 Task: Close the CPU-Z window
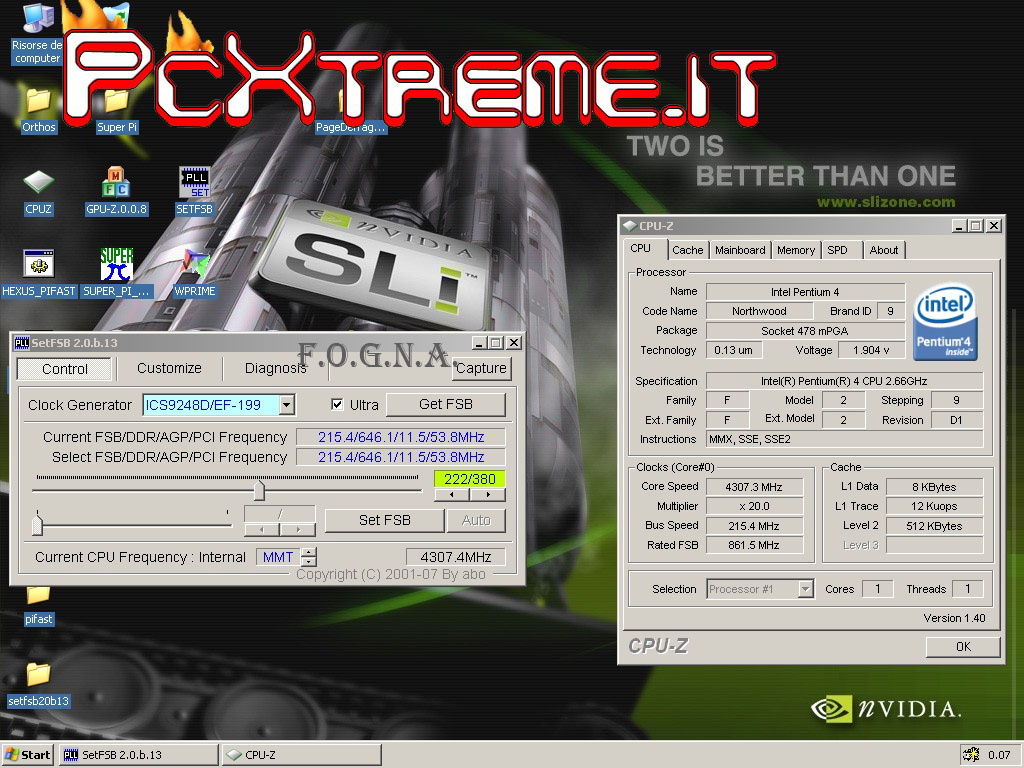point(993,226)
